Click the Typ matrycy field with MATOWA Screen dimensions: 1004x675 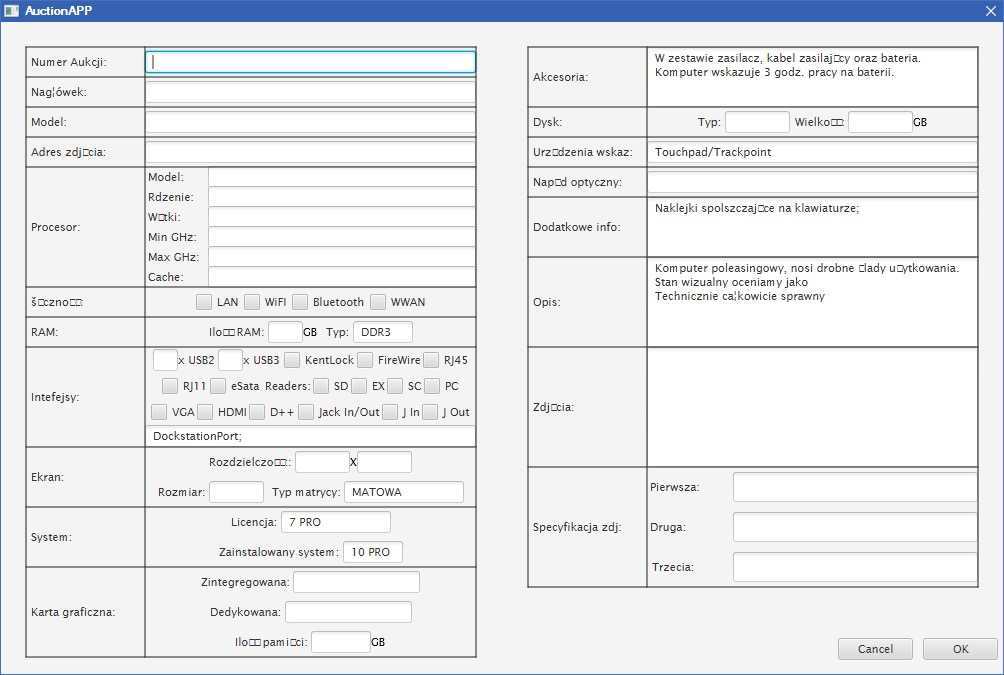[403, 492]
